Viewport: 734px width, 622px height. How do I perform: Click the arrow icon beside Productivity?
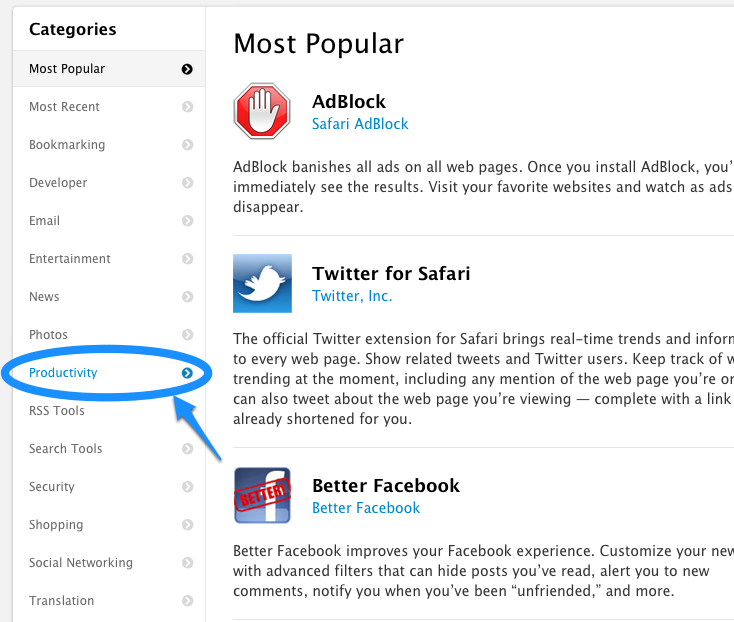[x=187, y=373]
